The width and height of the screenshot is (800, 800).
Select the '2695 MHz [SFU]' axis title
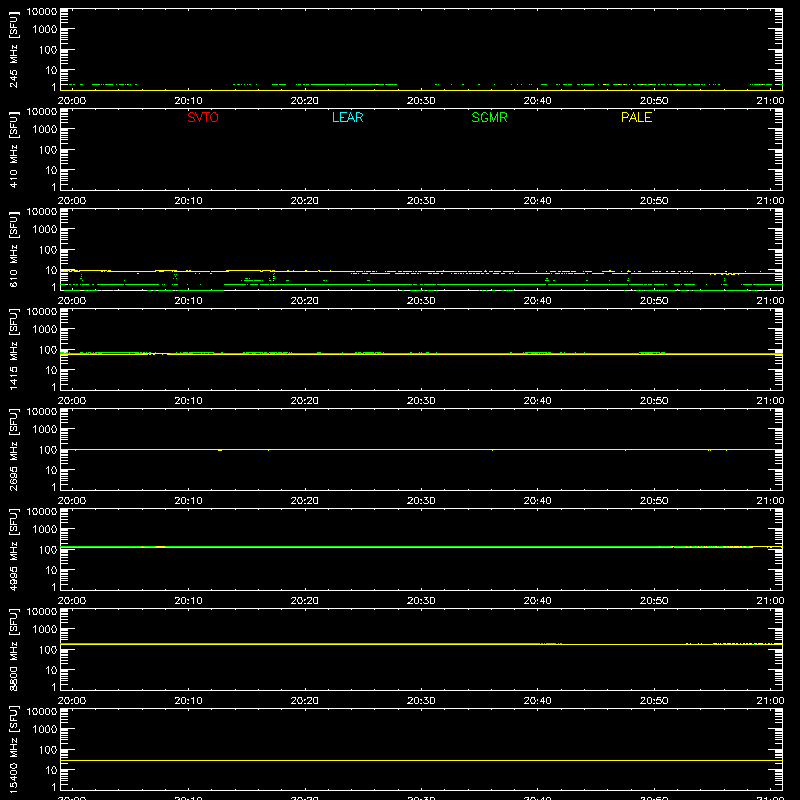click(13, 449)
